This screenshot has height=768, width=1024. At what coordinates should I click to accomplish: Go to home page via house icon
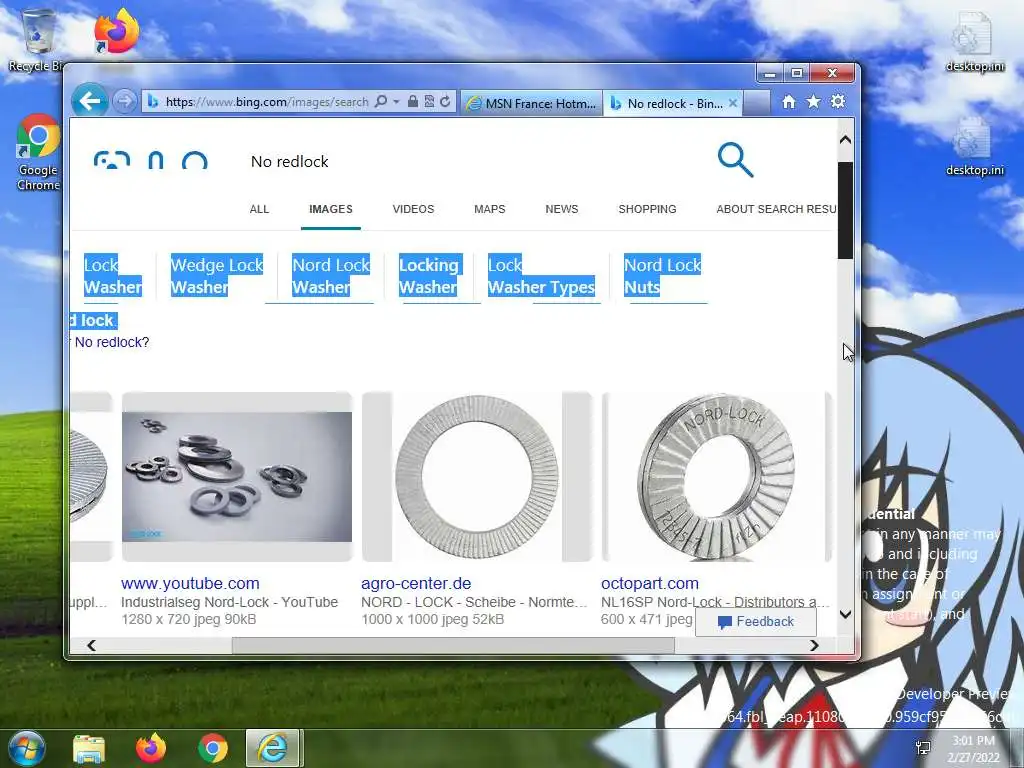tap(789, 102)
